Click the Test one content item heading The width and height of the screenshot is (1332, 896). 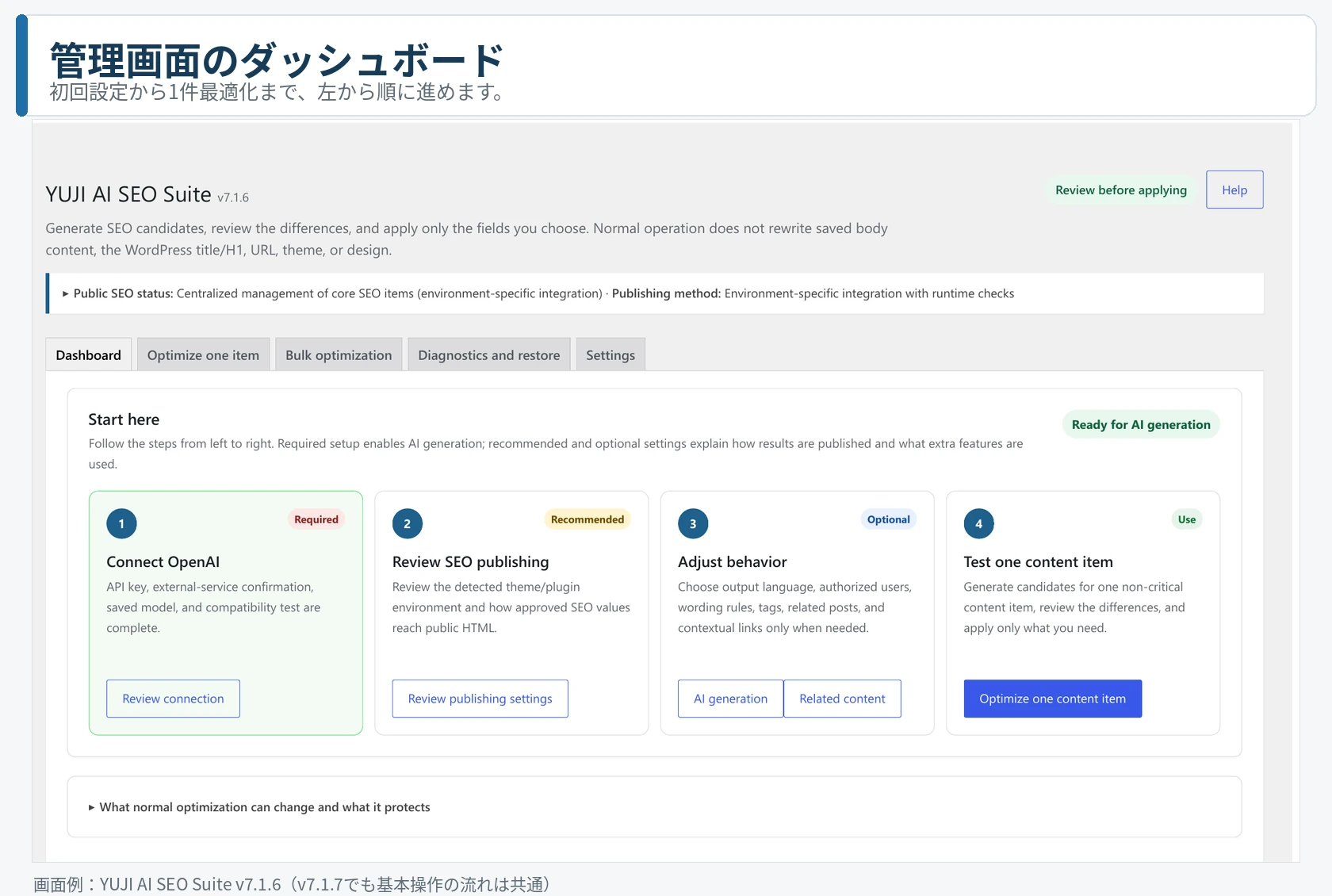(1038, 561)
